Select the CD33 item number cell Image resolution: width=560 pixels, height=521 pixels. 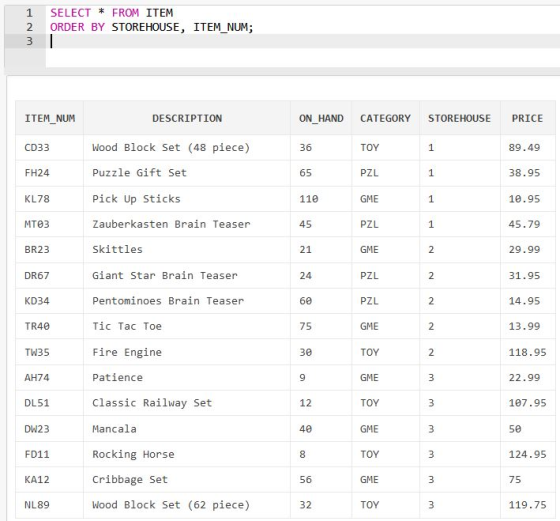pos(50,147)
